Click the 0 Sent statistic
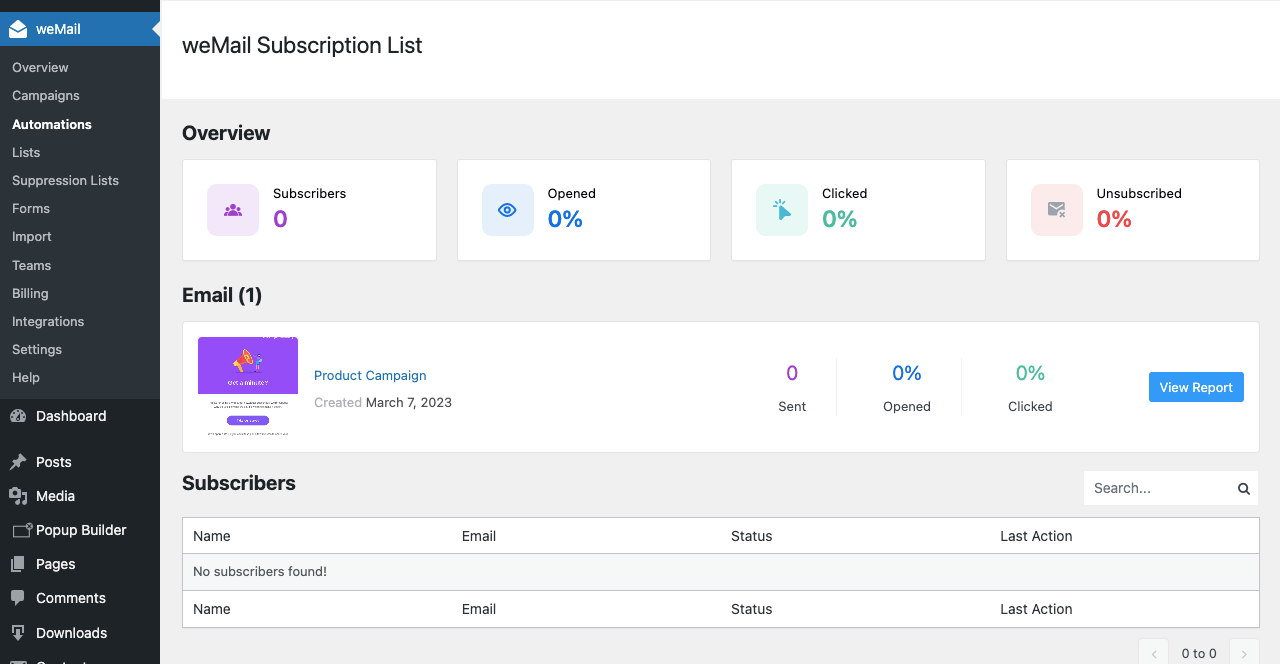Screen dimensions: 1280x664 click(792, 387)
